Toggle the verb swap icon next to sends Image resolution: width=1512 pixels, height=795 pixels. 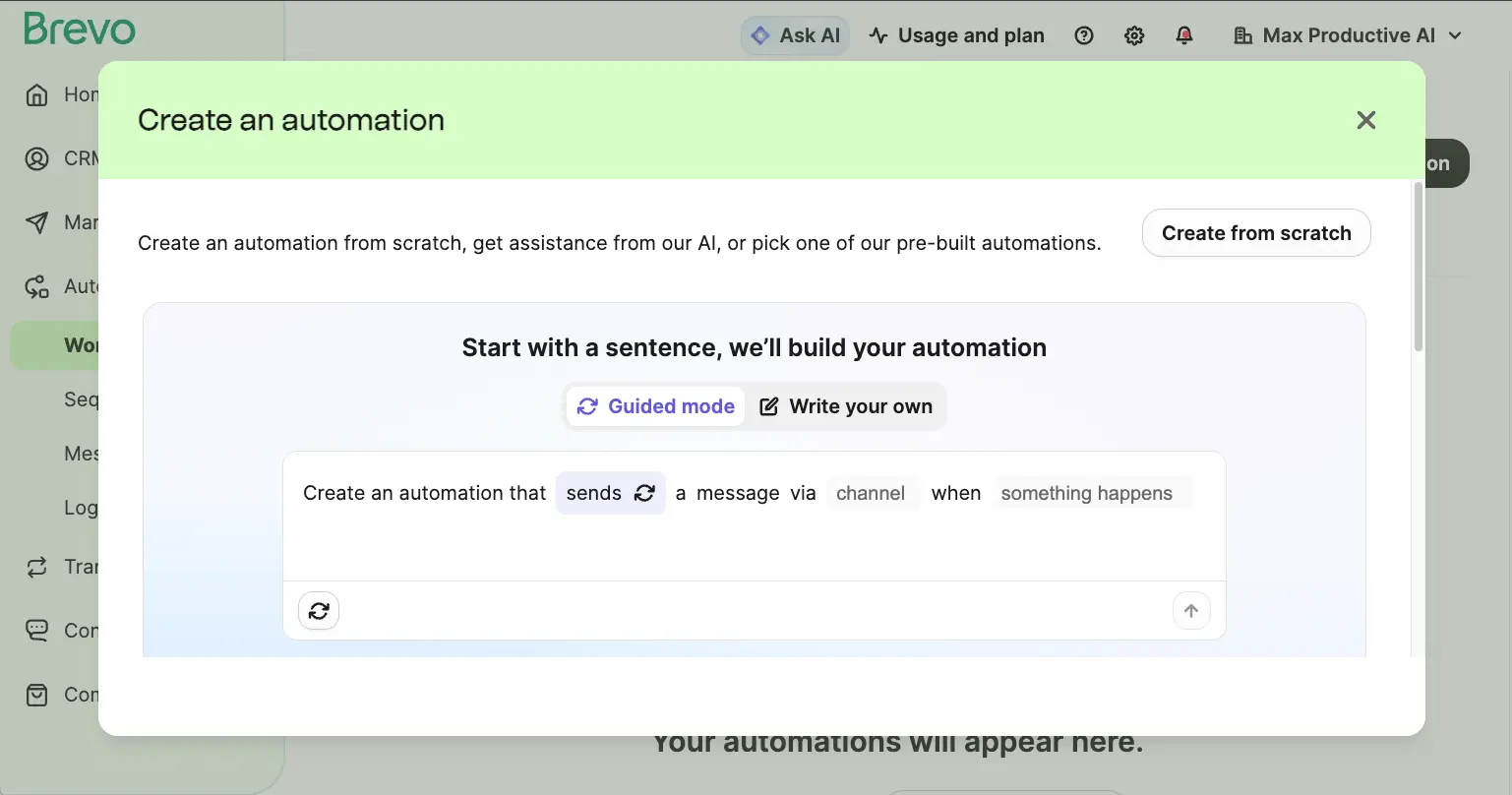644,493
